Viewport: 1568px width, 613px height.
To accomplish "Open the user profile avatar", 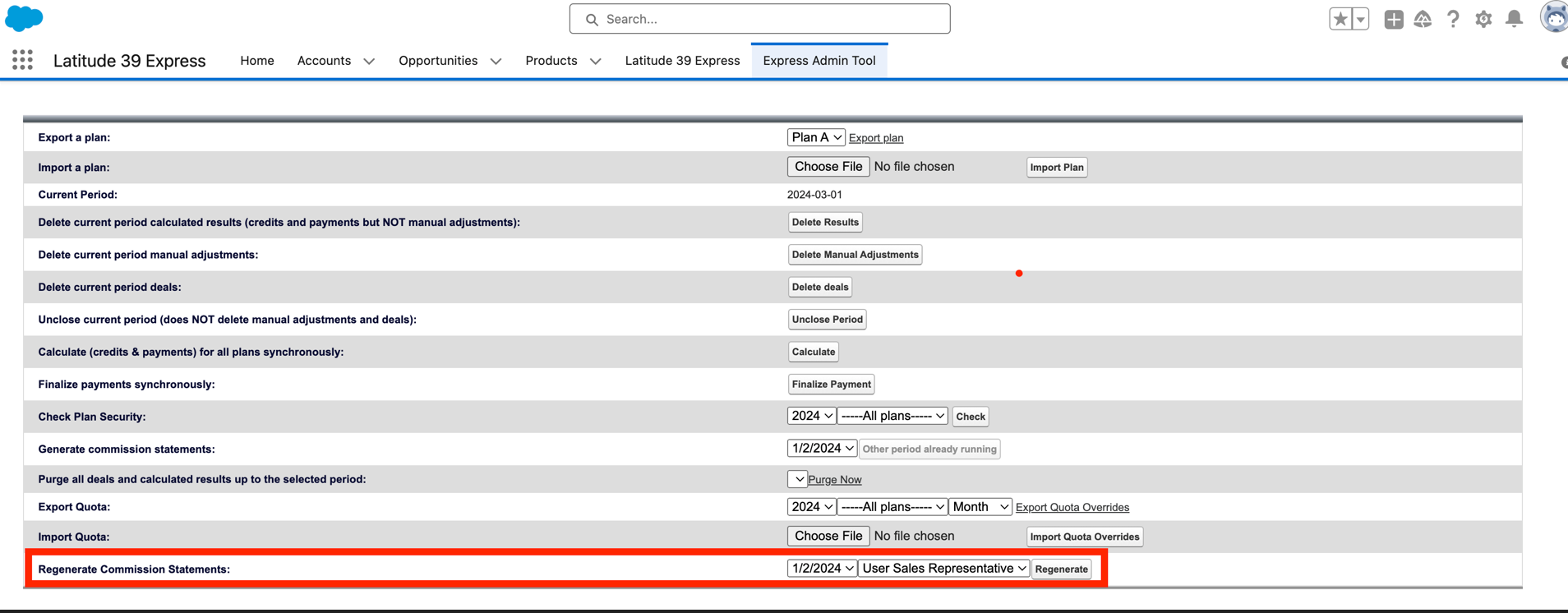I will coord(1554,17).
